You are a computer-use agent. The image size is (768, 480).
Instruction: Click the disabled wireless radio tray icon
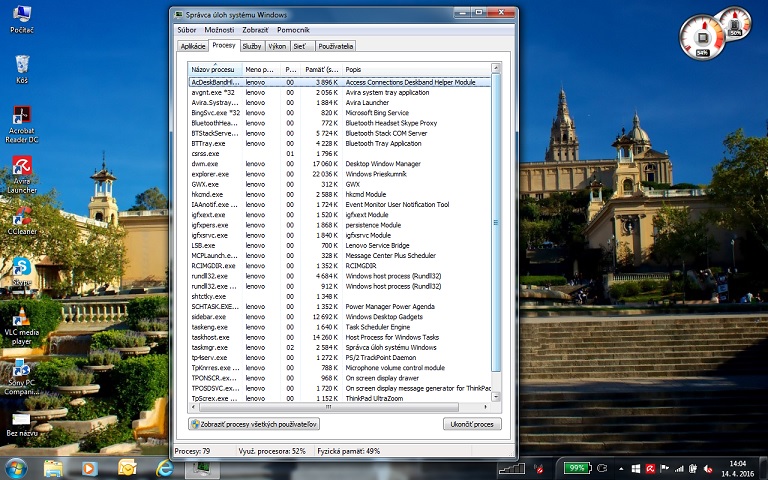pyautogui.click(x=539, y=469)
